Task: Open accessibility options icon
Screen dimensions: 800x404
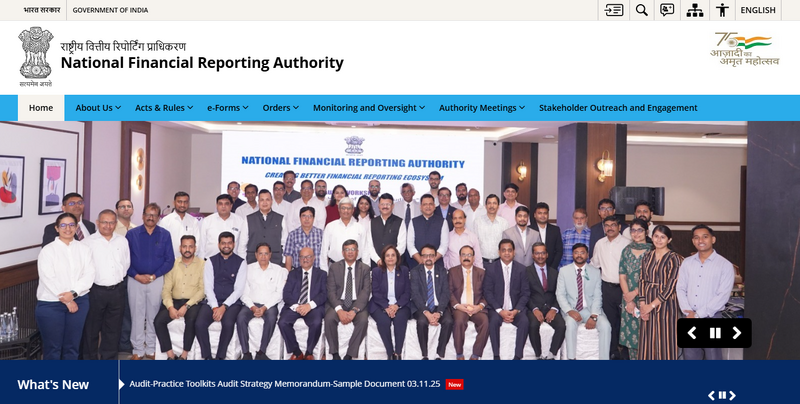Action: [x=722, y=10]
